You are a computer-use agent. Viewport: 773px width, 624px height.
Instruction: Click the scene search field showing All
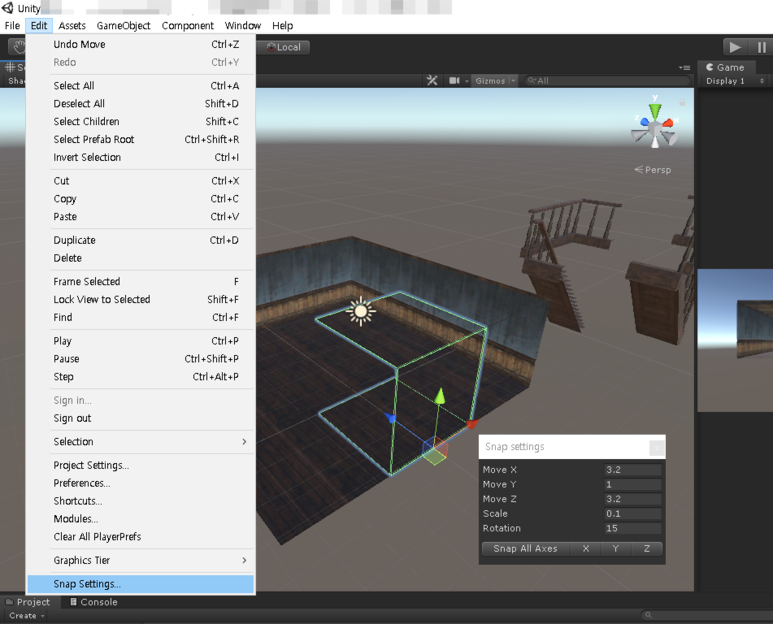[607, 81]
